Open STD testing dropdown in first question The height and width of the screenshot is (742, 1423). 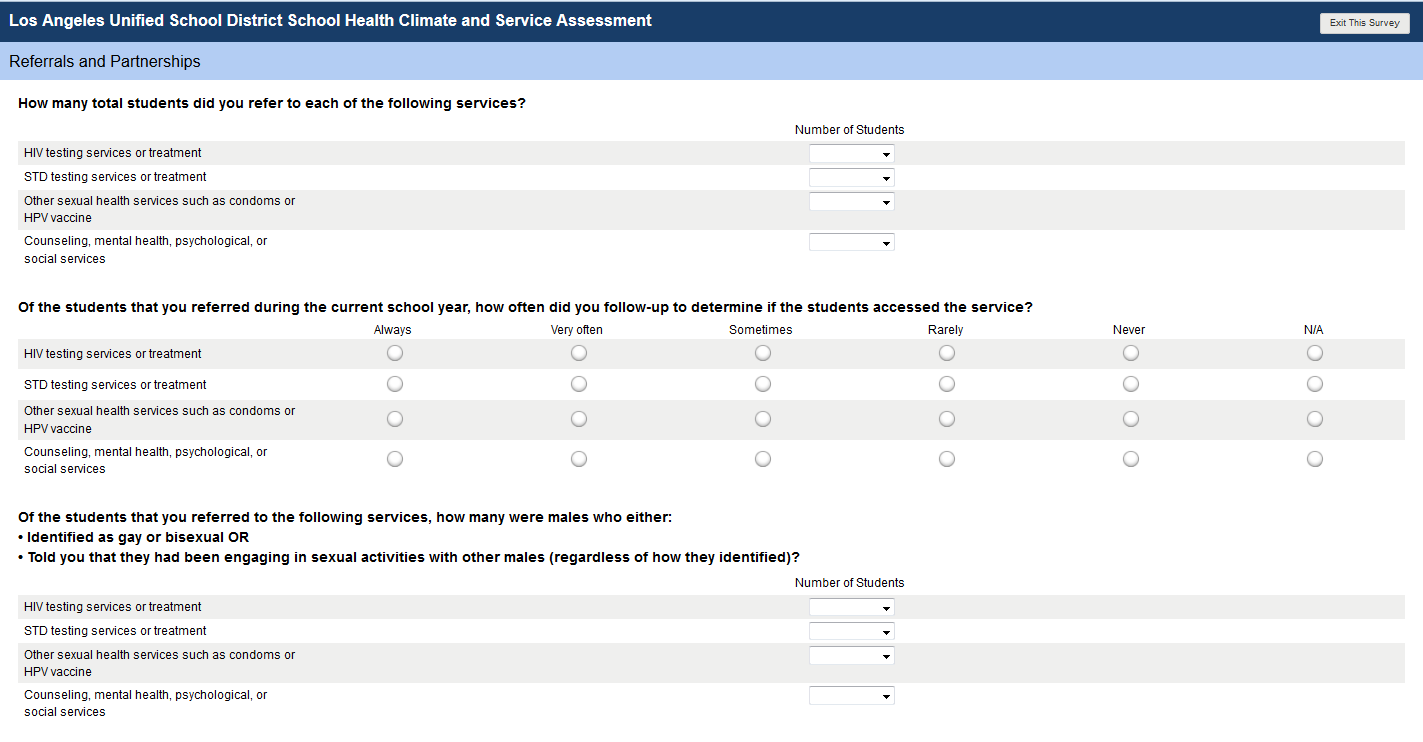coord(851,178)
